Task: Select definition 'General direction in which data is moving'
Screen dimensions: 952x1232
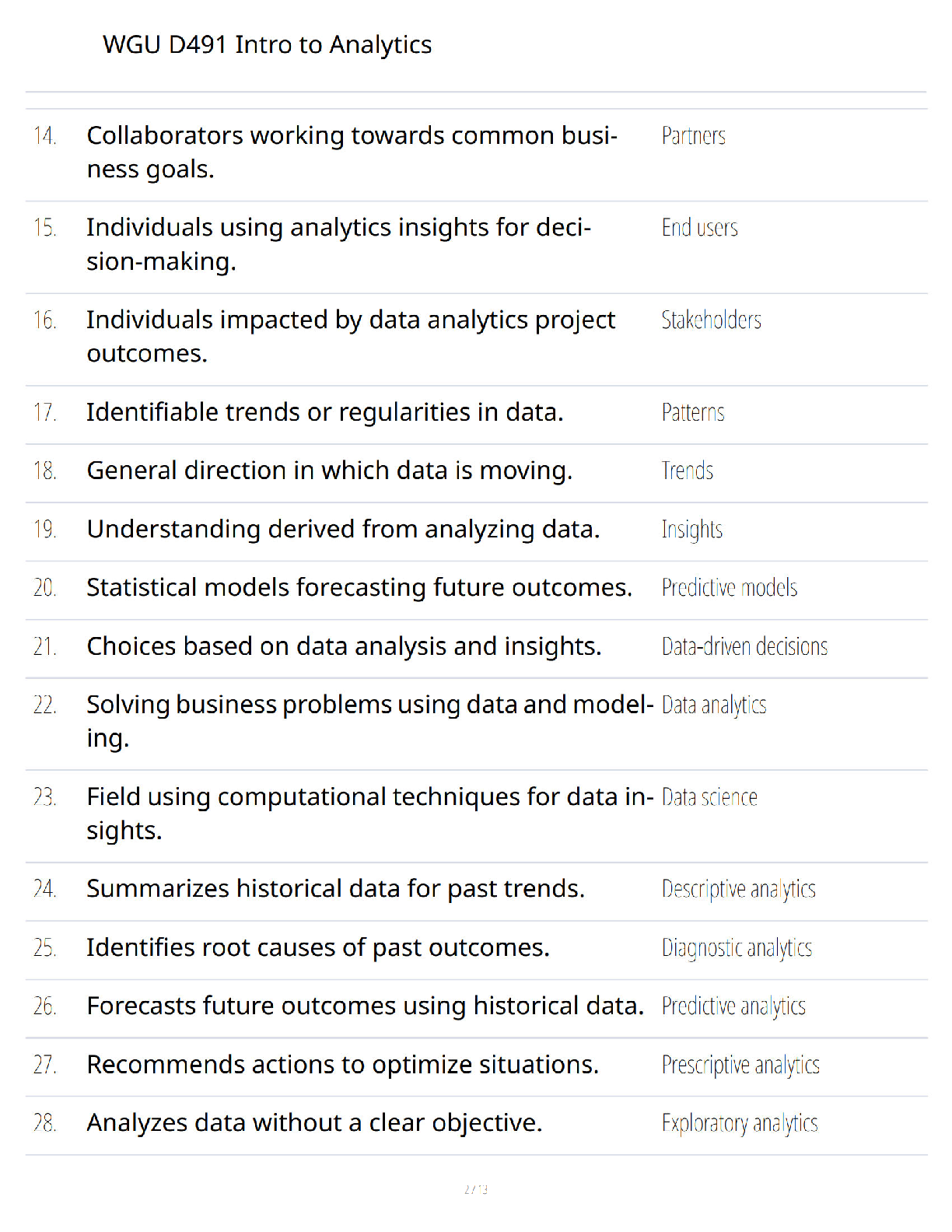Action: tap(330, 471)
